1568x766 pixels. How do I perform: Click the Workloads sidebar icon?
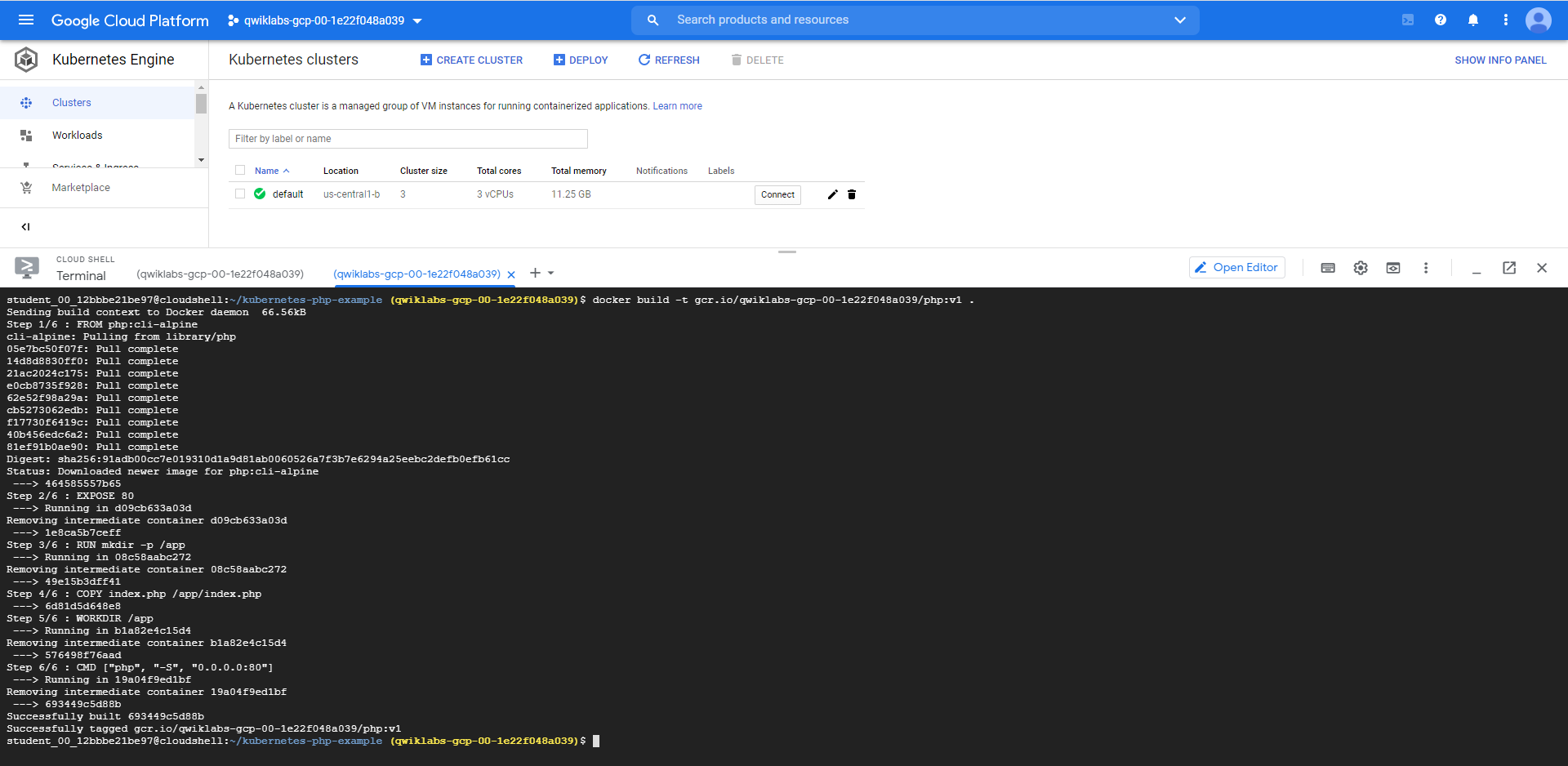(x=26, y=136)
